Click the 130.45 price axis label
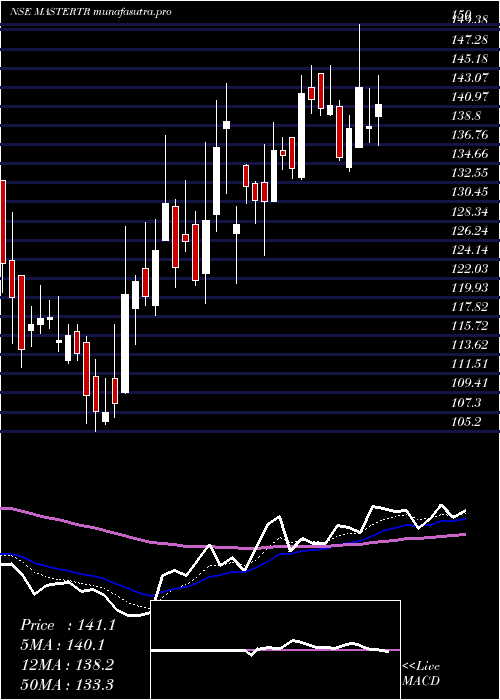The width and height of the screenshot is (500, 700). pos(471,192)
